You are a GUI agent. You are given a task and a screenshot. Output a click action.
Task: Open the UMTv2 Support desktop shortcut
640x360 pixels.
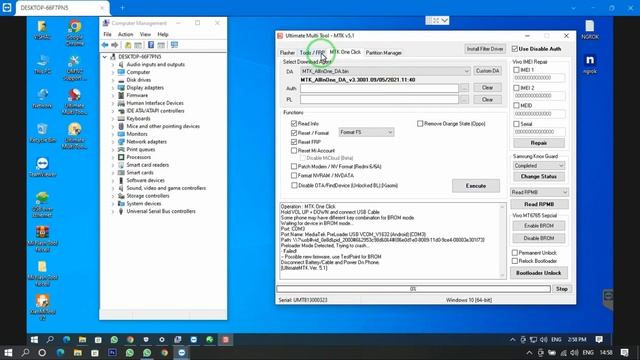(74, 67)
